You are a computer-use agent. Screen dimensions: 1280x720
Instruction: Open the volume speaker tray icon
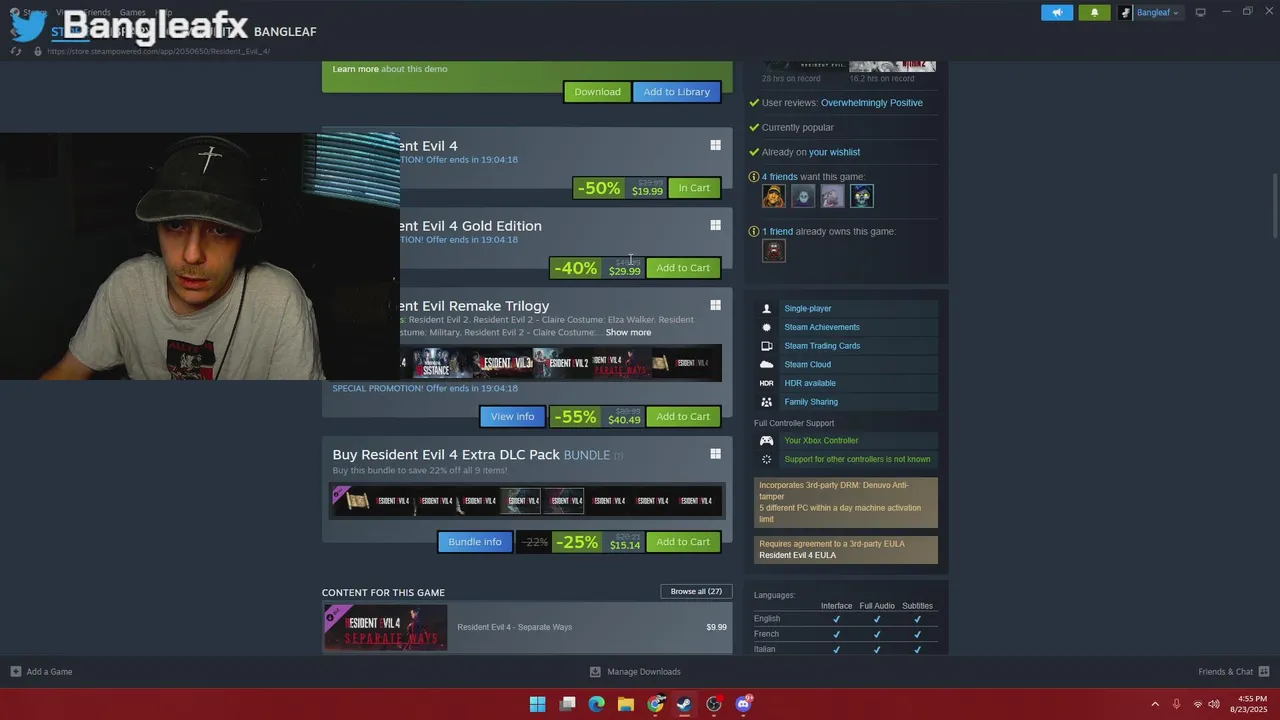coord(1214,704)
